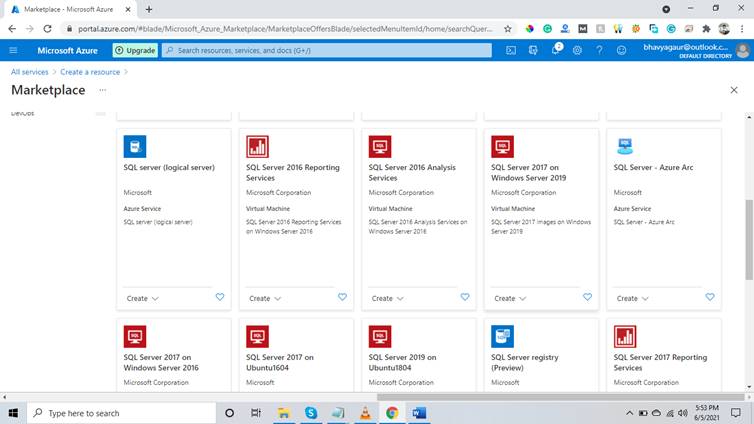This screenshot has height=424, width=754.
Task: Favorite SQL Server - Azure Arc with heart
Action: click(x=710, y=297)
